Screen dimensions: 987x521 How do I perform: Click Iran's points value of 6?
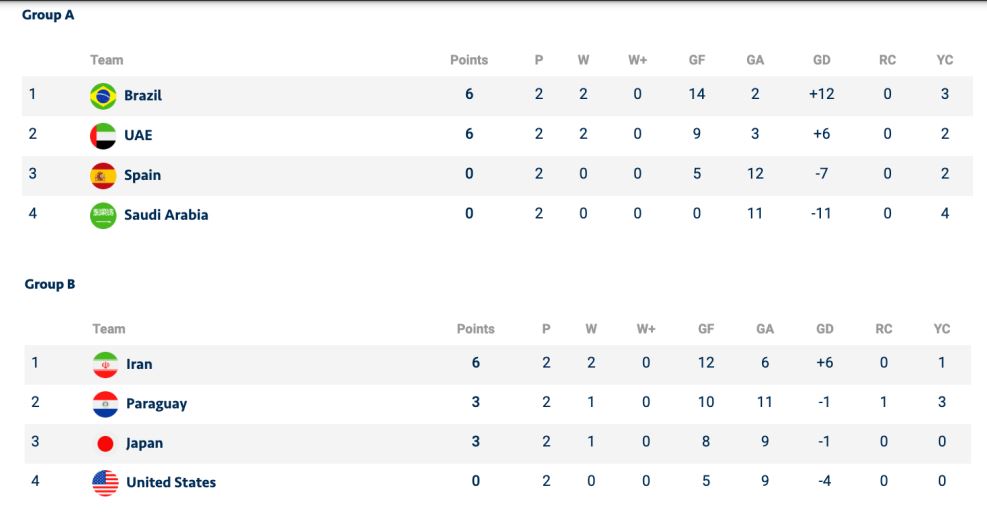pyautogui.click(x=476, y=363)
